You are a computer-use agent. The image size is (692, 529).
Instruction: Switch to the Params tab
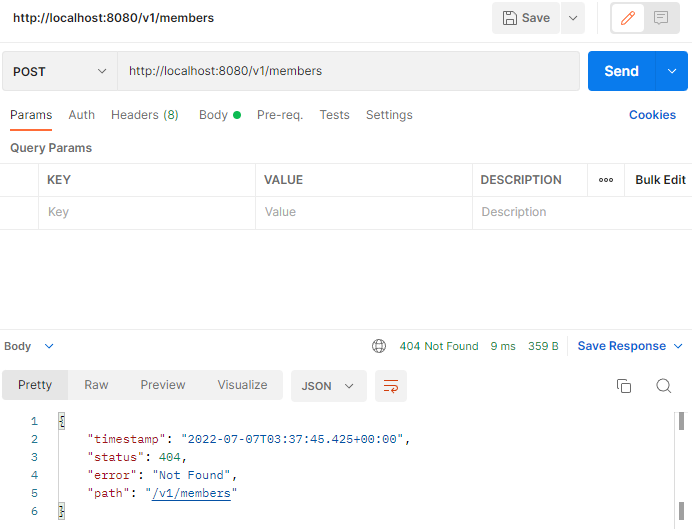click(31, 115)
